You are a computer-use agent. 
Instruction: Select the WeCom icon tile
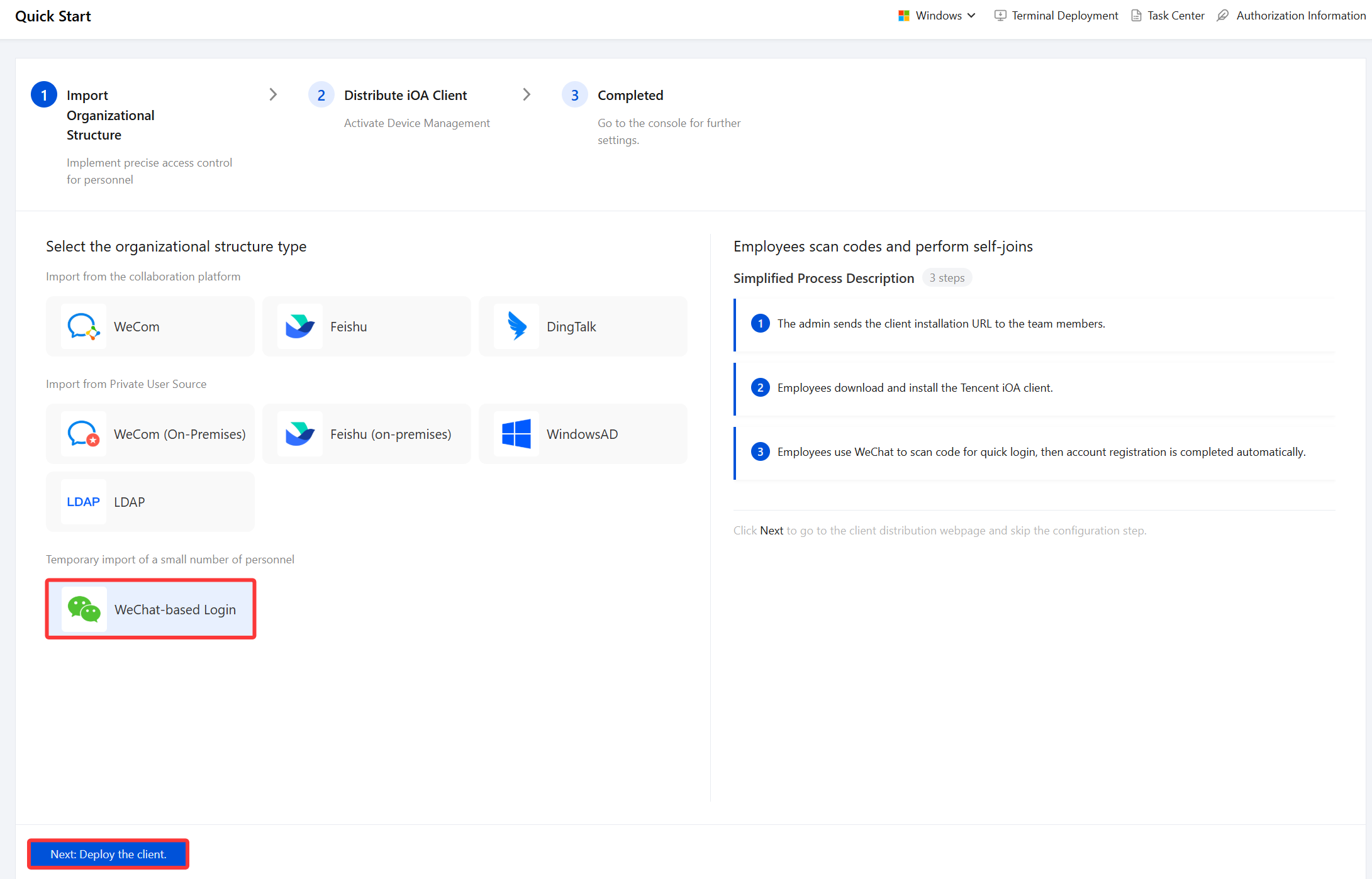[x=84, y=326]
